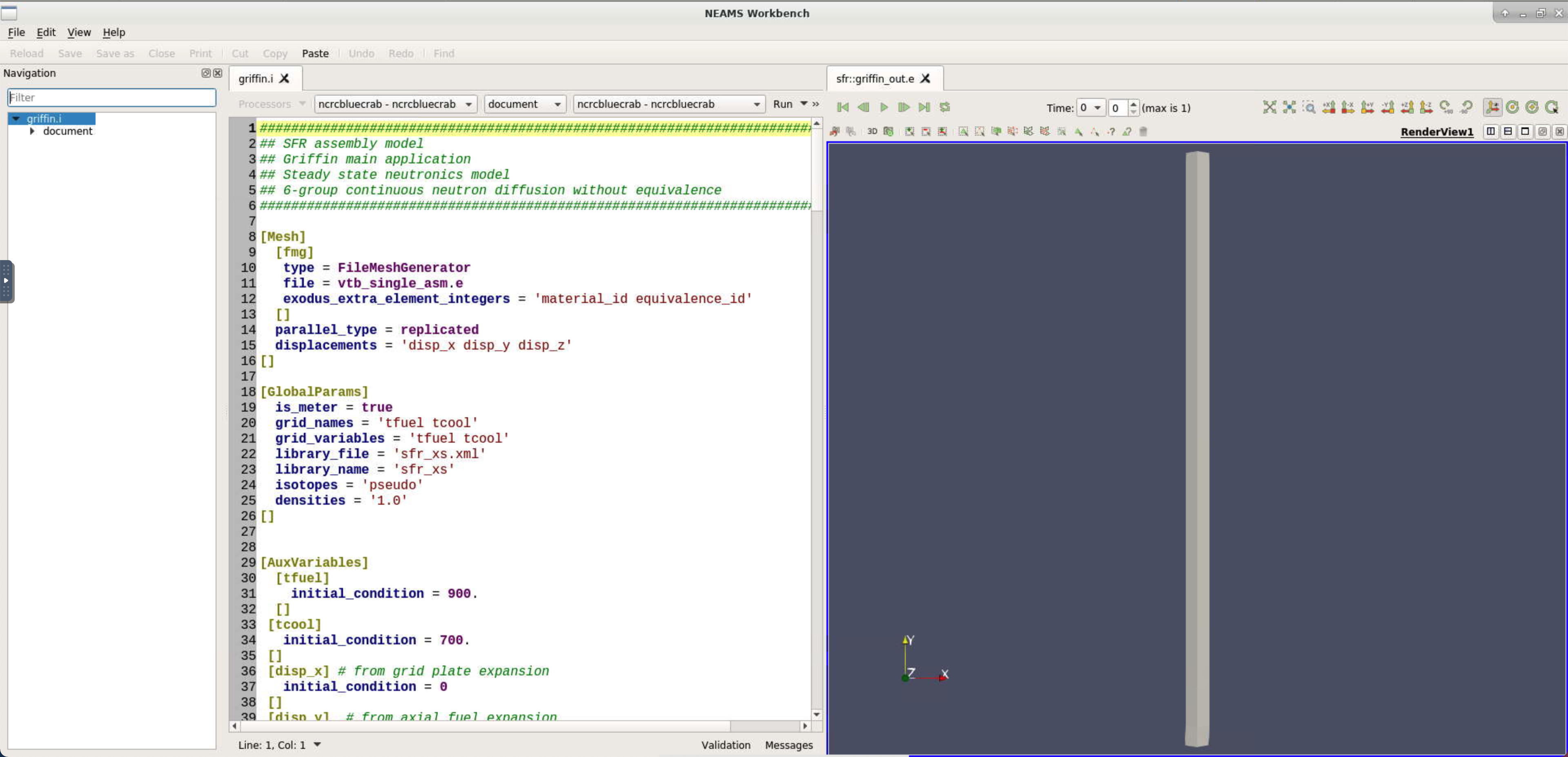Click the hover query question-mark icon
Image resolution: width=1568 pixels, height=757 pixels.
click(x=1111, y=131)
